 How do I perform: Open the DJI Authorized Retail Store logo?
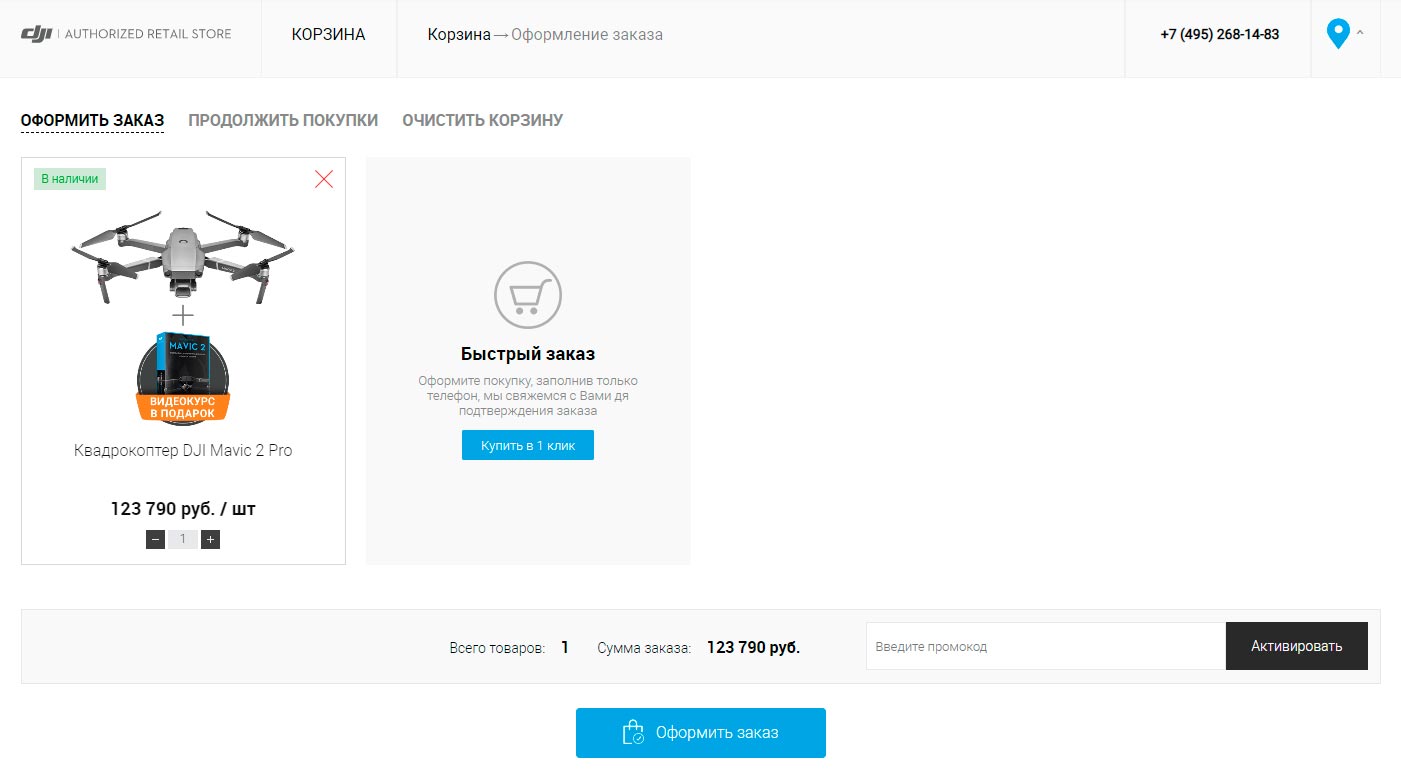[126, 34]
